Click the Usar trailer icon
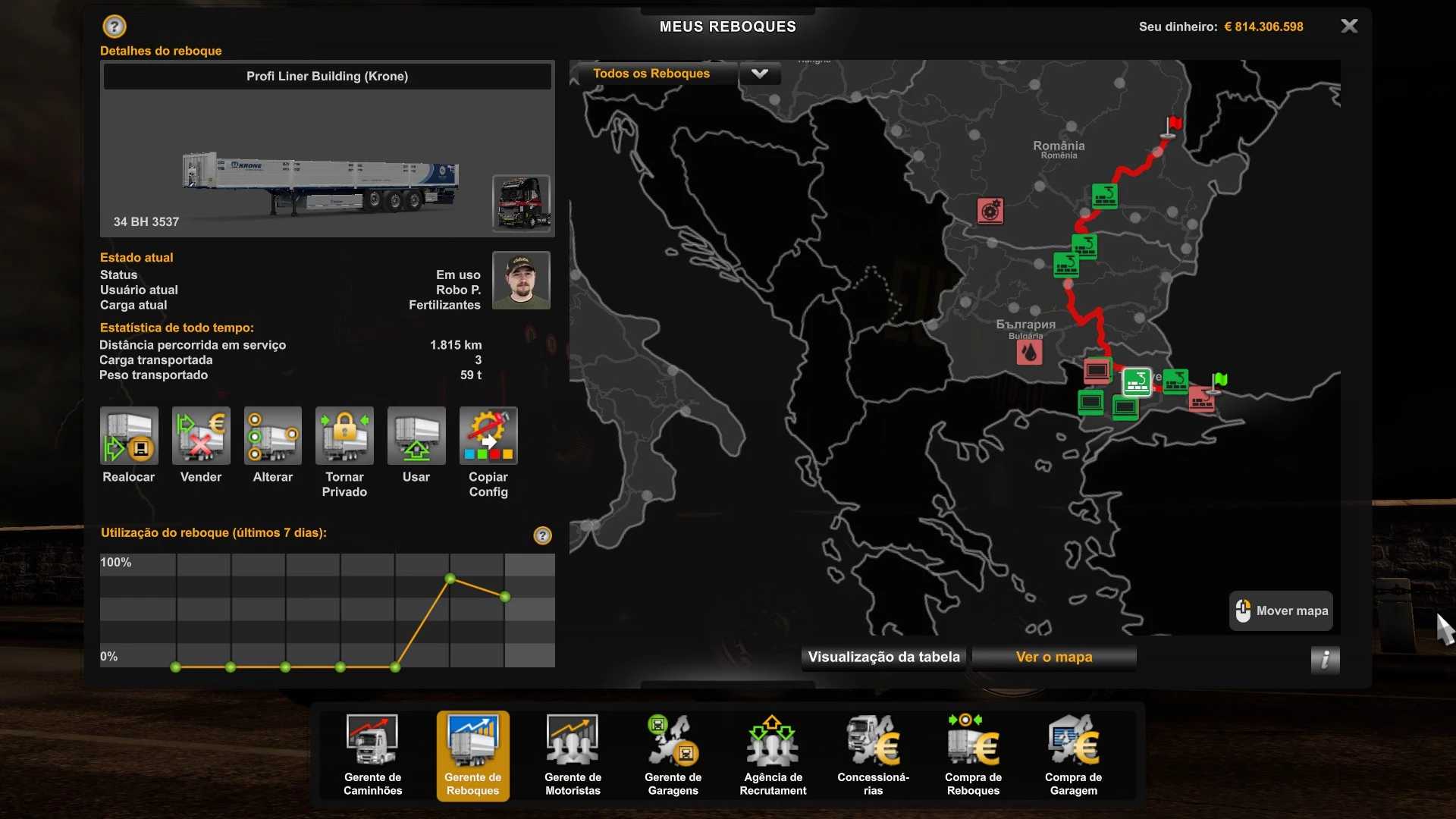 click(x=416, y=436)
